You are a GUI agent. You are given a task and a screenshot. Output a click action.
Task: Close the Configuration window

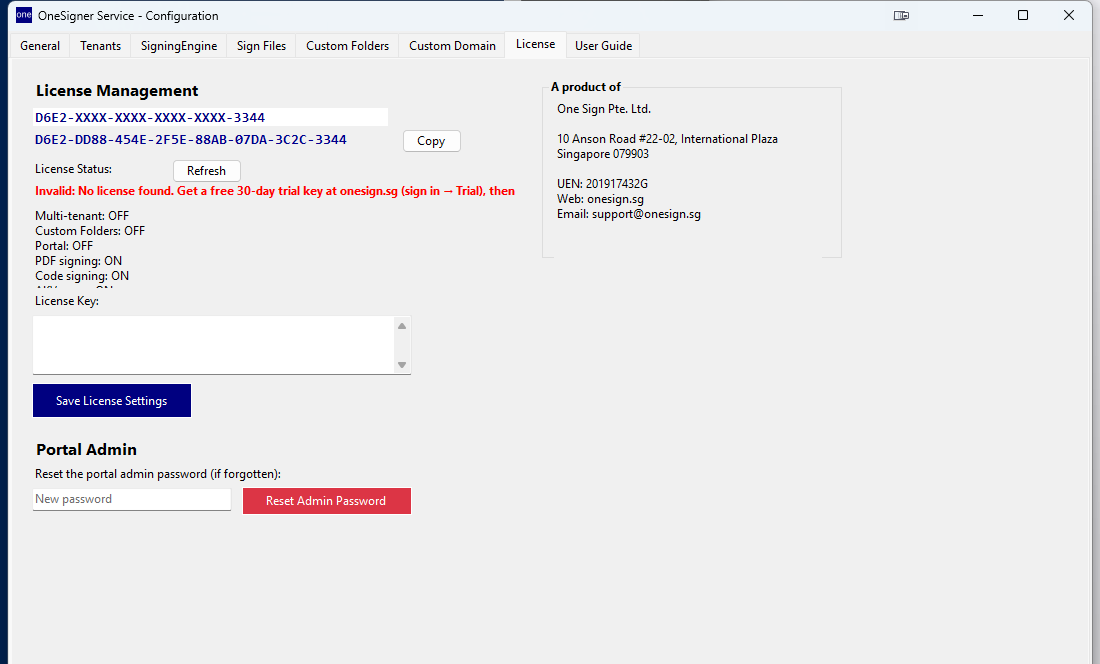pos(1068,15)
